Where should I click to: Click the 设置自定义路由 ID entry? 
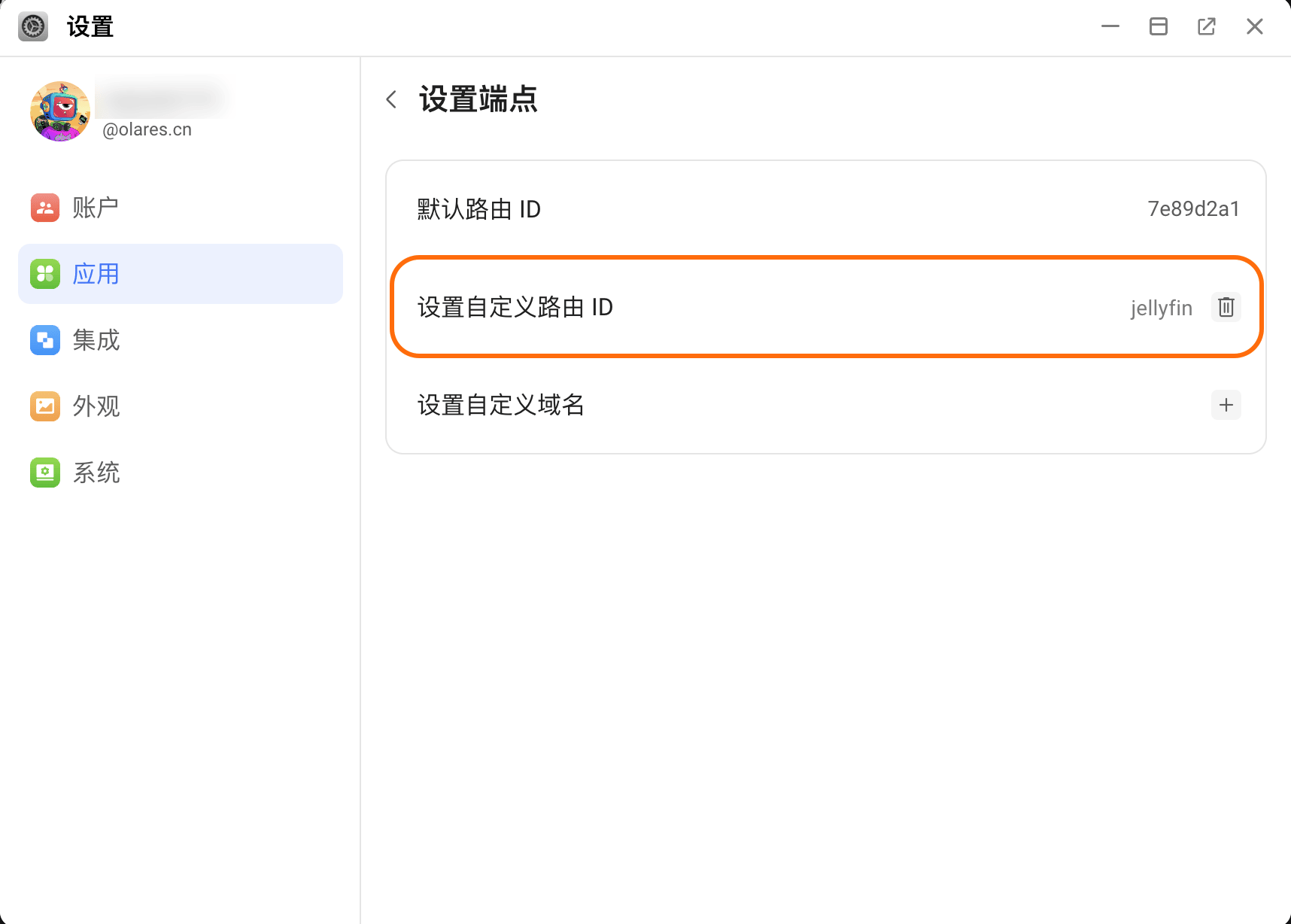pyautogui.click(x=515, y=307)
